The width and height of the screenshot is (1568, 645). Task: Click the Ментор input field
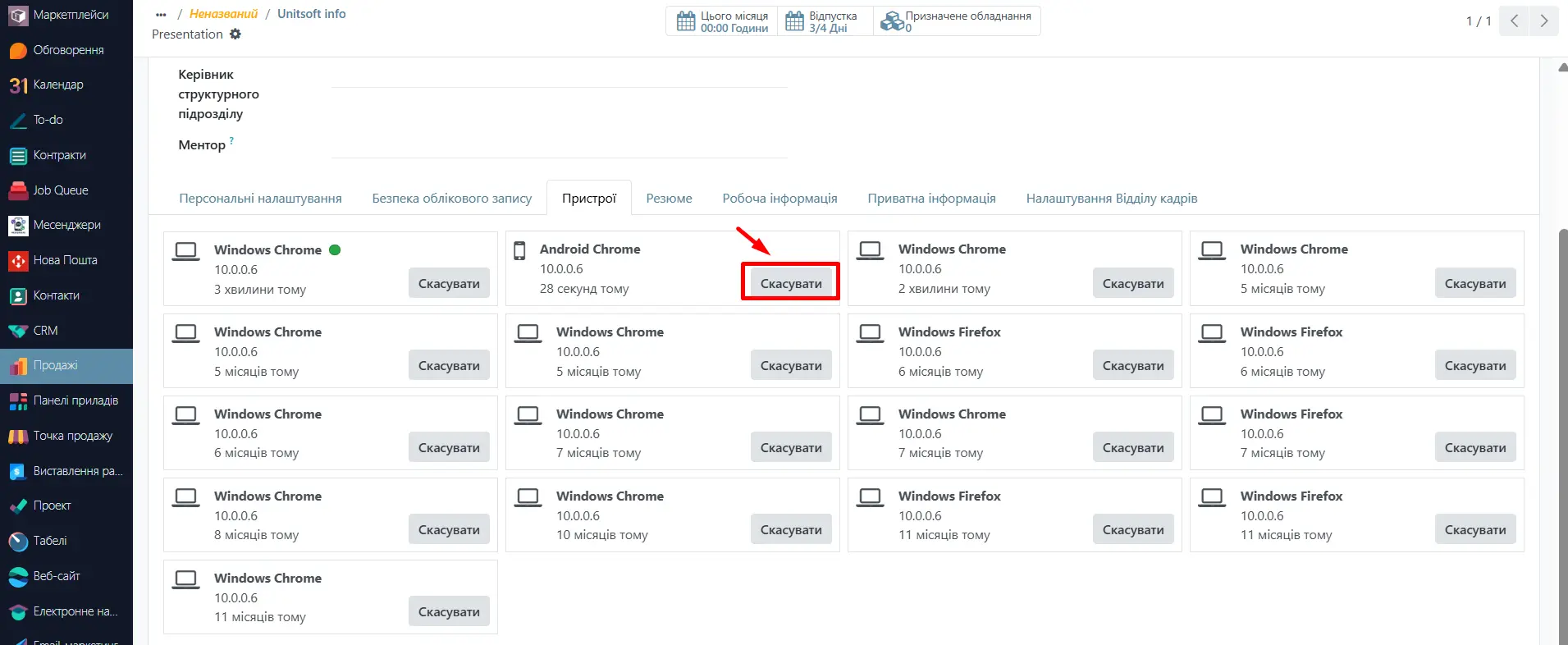(559, 146)
